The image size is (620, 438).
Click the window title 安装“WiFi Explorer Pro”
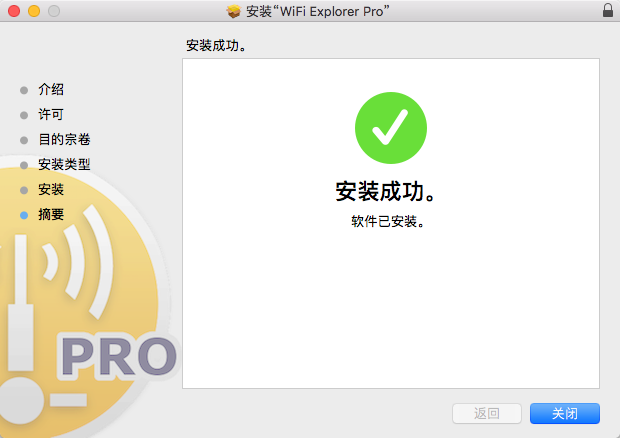318,11
